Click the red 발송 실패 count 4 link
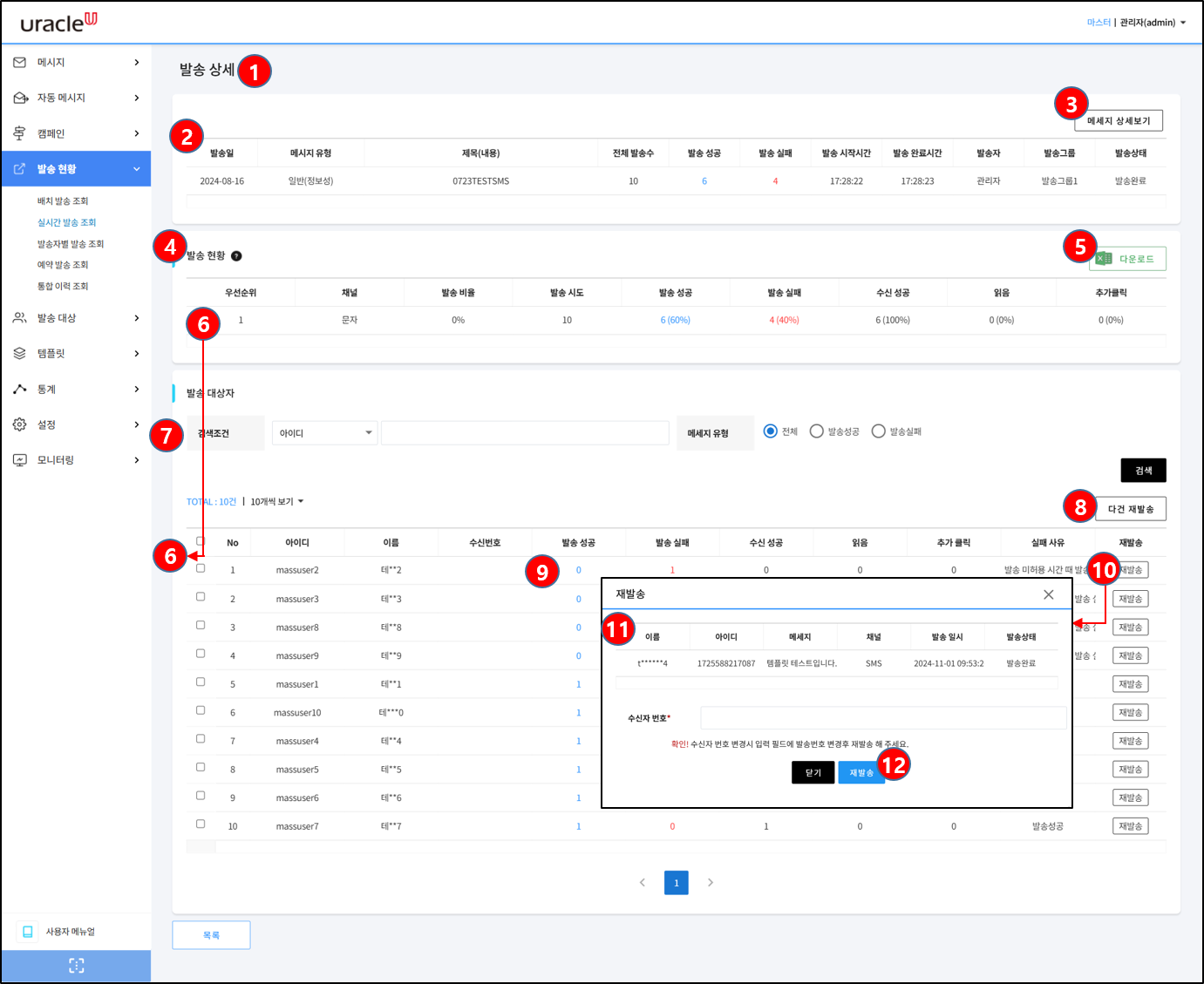This screenshot has width=1204, height=984. [775, 181]
